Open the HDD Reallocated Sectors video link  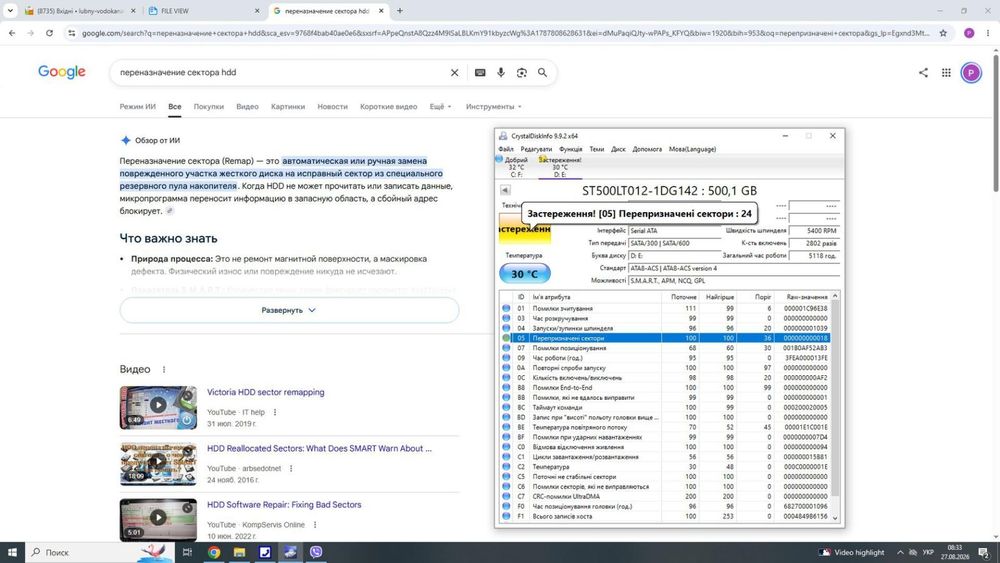[x=319, y=448]
